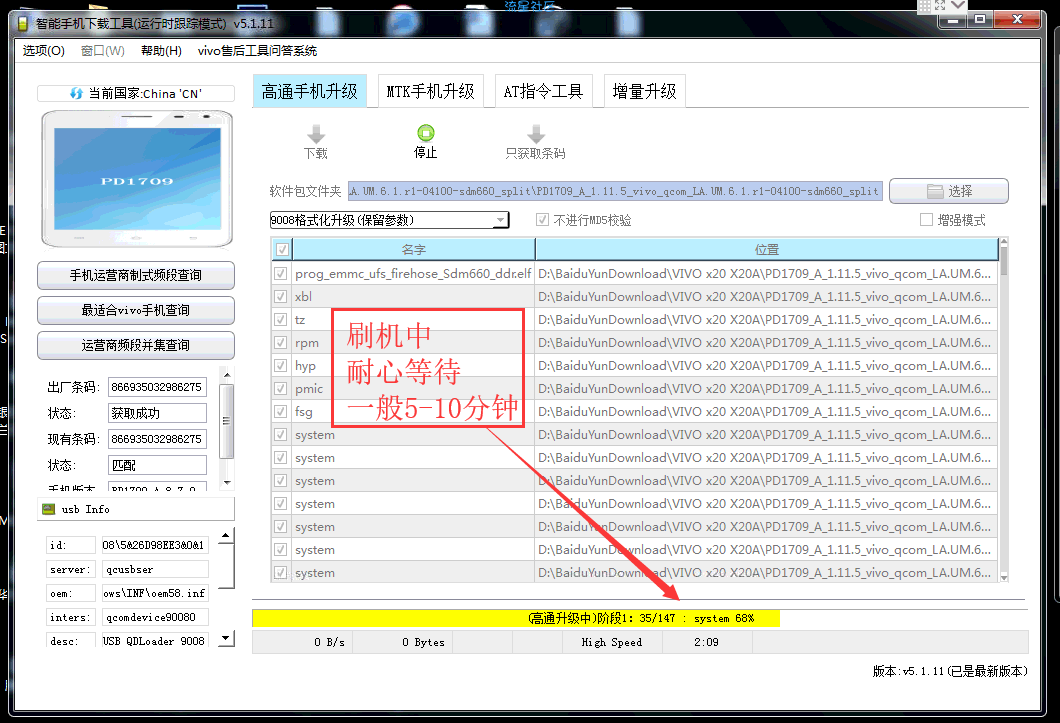
Task: Toggle checkbox for rpm row
Action: click(281, 343)
